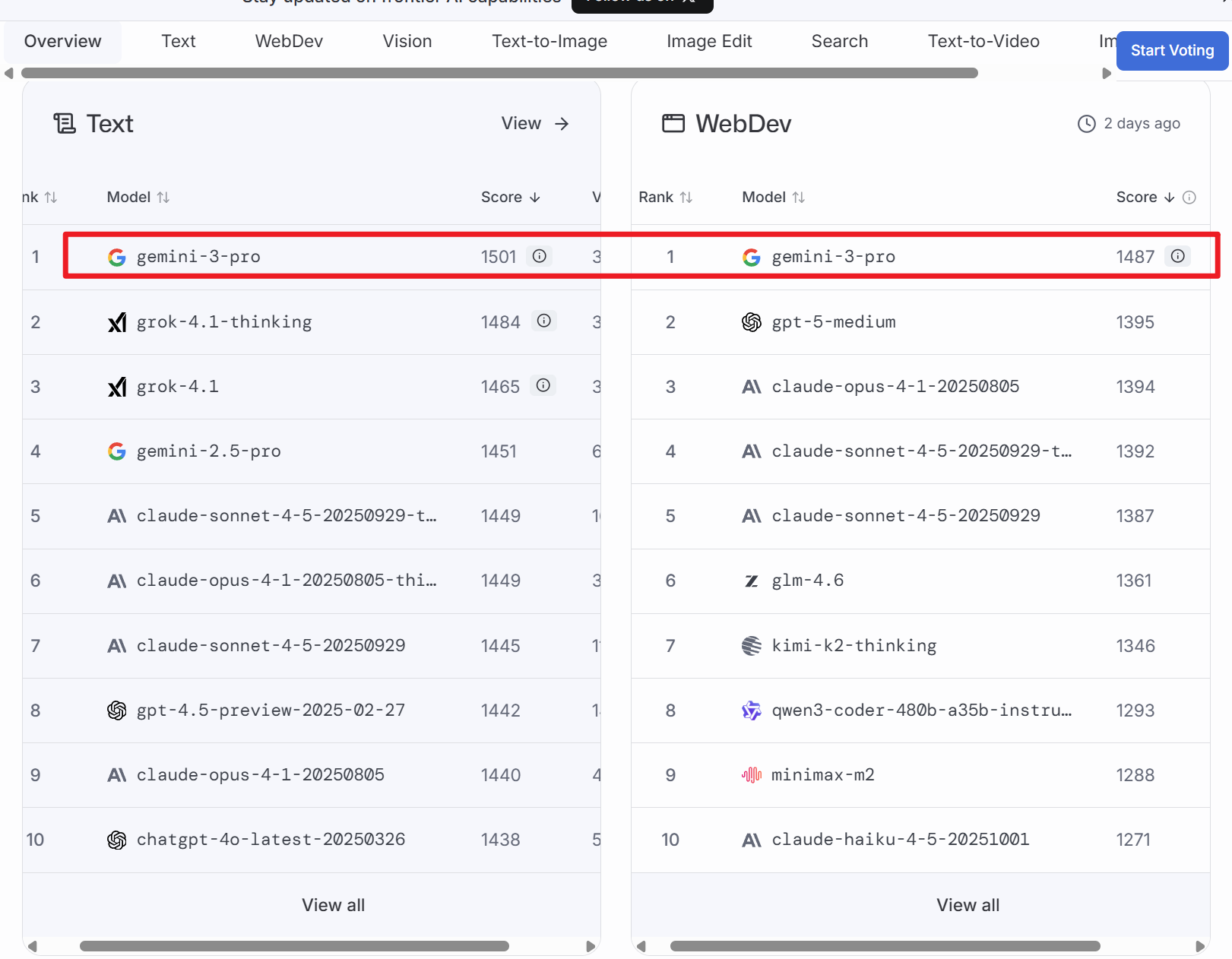Viewport: 1232px width, 959px height.
Task: Click info icon beside grok-4.1 score 1465
Action: pos(543,385)
